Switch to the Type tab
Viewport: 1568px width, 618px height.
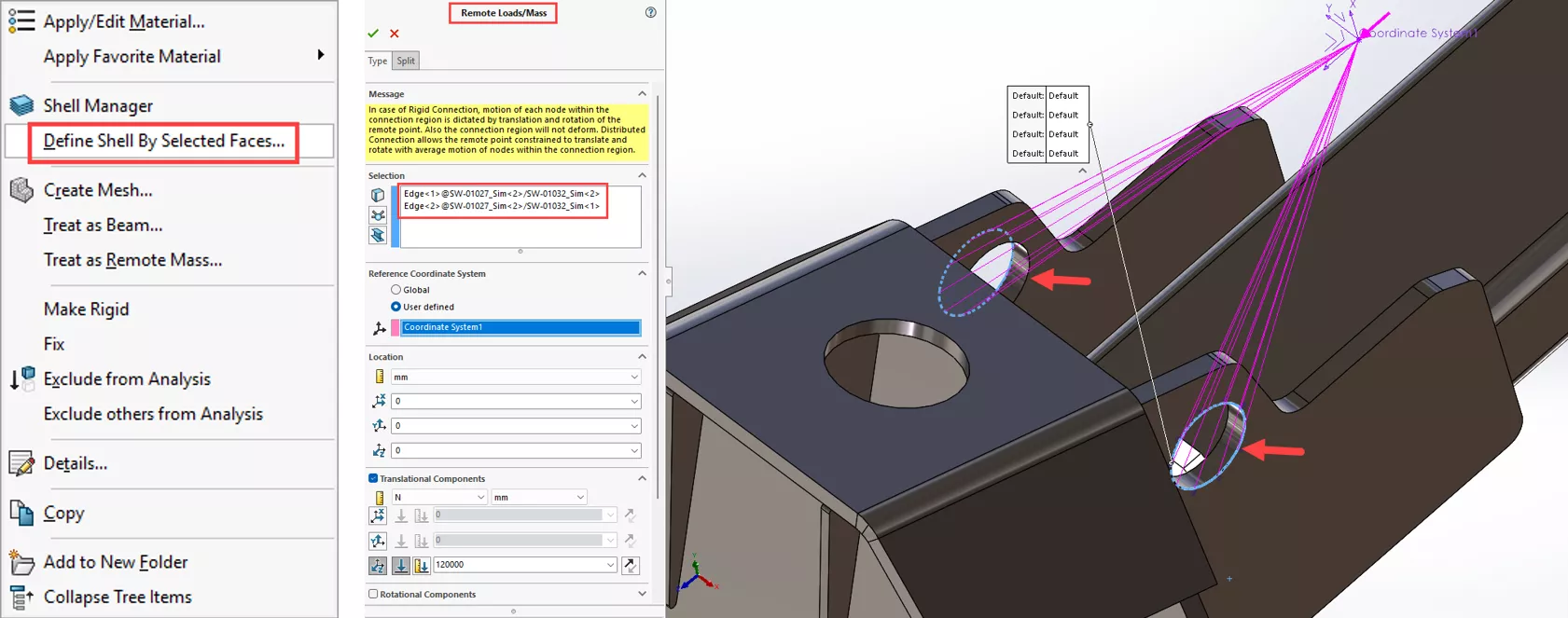pos(377,61)
